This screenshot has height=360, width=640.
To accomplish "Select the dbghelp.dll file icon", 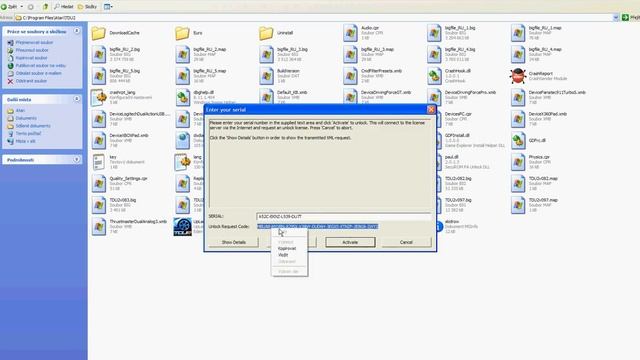I will (182, 98).
